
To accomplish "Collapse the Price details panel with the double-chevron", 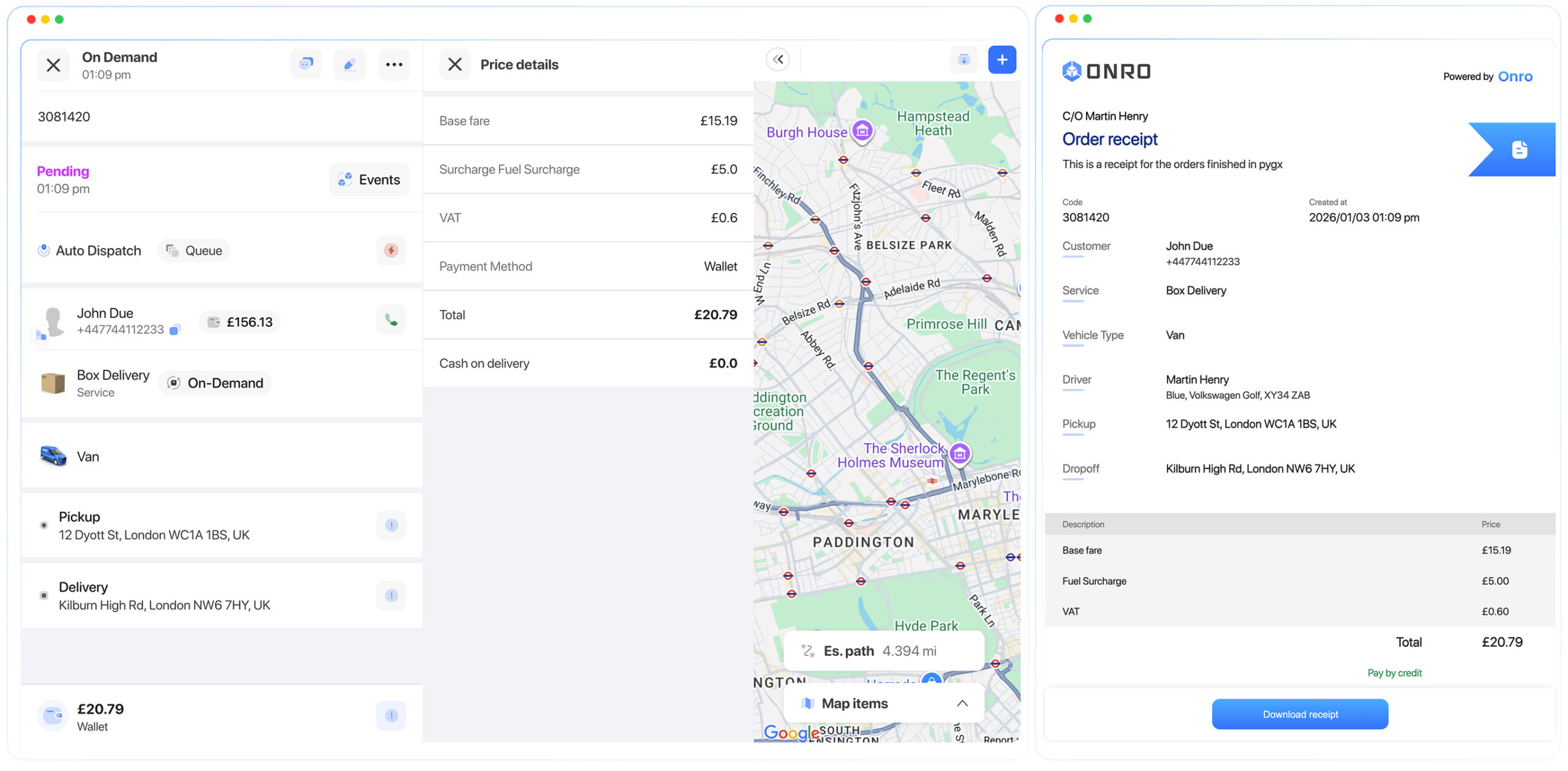I will (x=778, y=59).
